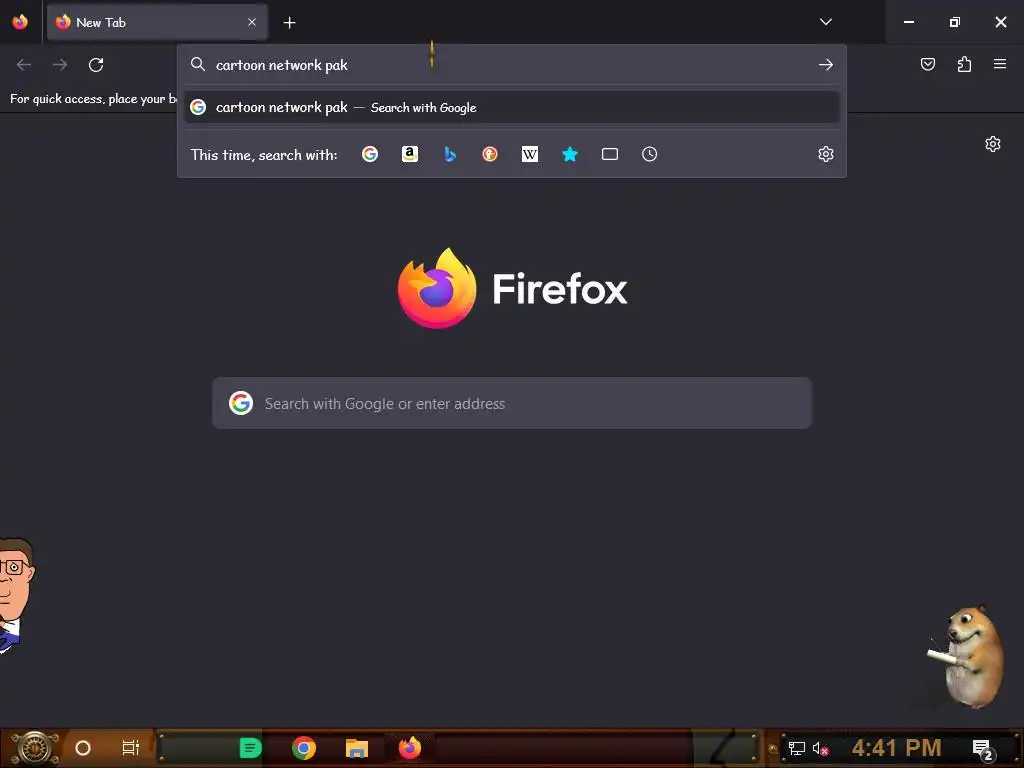Image resolution: width=1024 pixels, height=768 pixels.
Task: Click the Firefox View icon left of tabs
Action: [20, 22]
